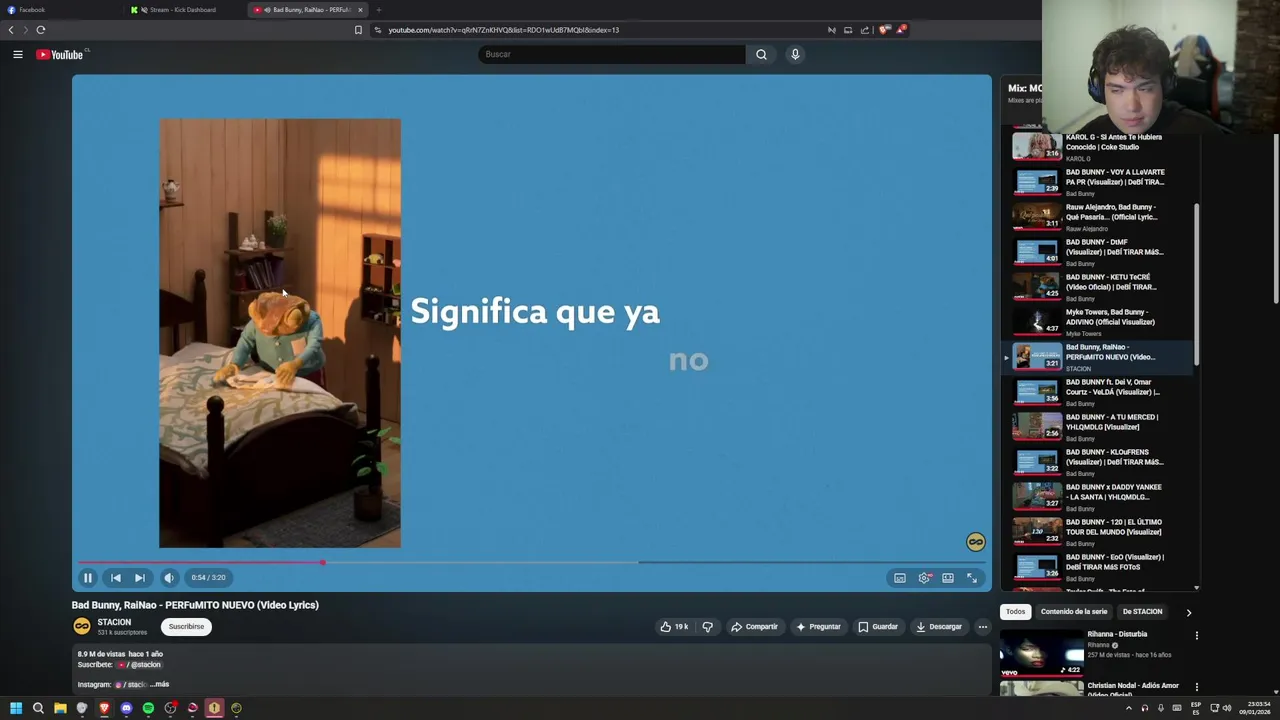
Task: Focus the Buscar search field
Action: pyautogui.click(x=611, y=55)
